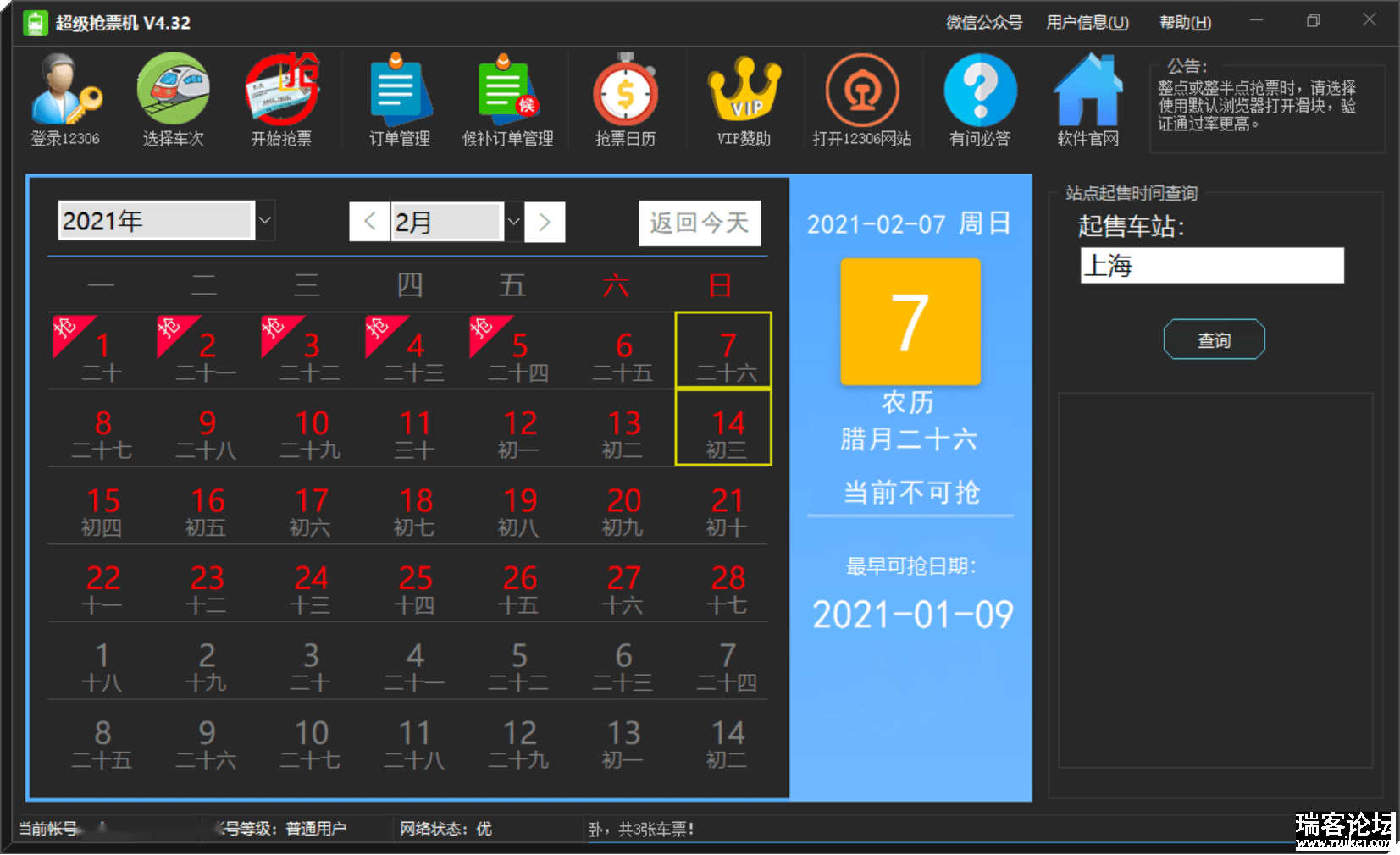Select February 19 (初八) date cell
This screenshot has height=855, width=1400.
click(518, 506)
